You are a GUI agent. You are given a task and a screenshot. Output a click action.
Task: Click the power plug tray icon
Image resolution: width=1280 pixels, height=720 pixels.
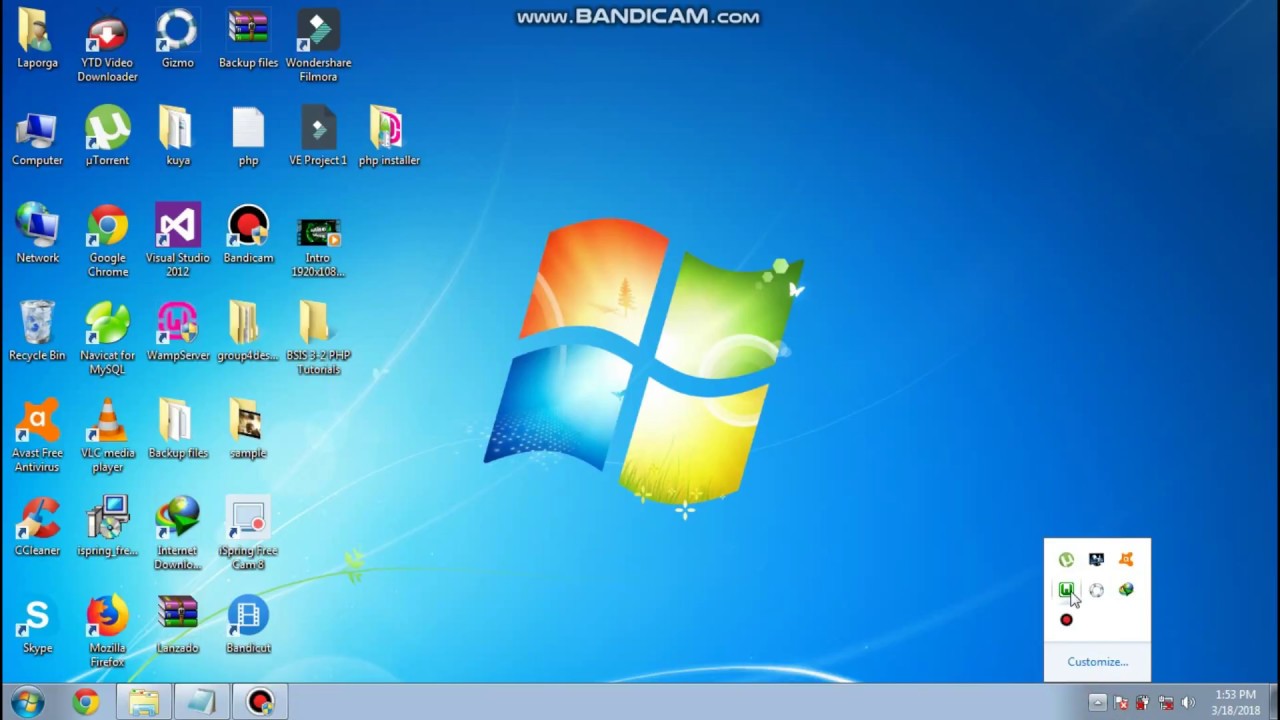pyautogui.click(x=1142, y=703)
